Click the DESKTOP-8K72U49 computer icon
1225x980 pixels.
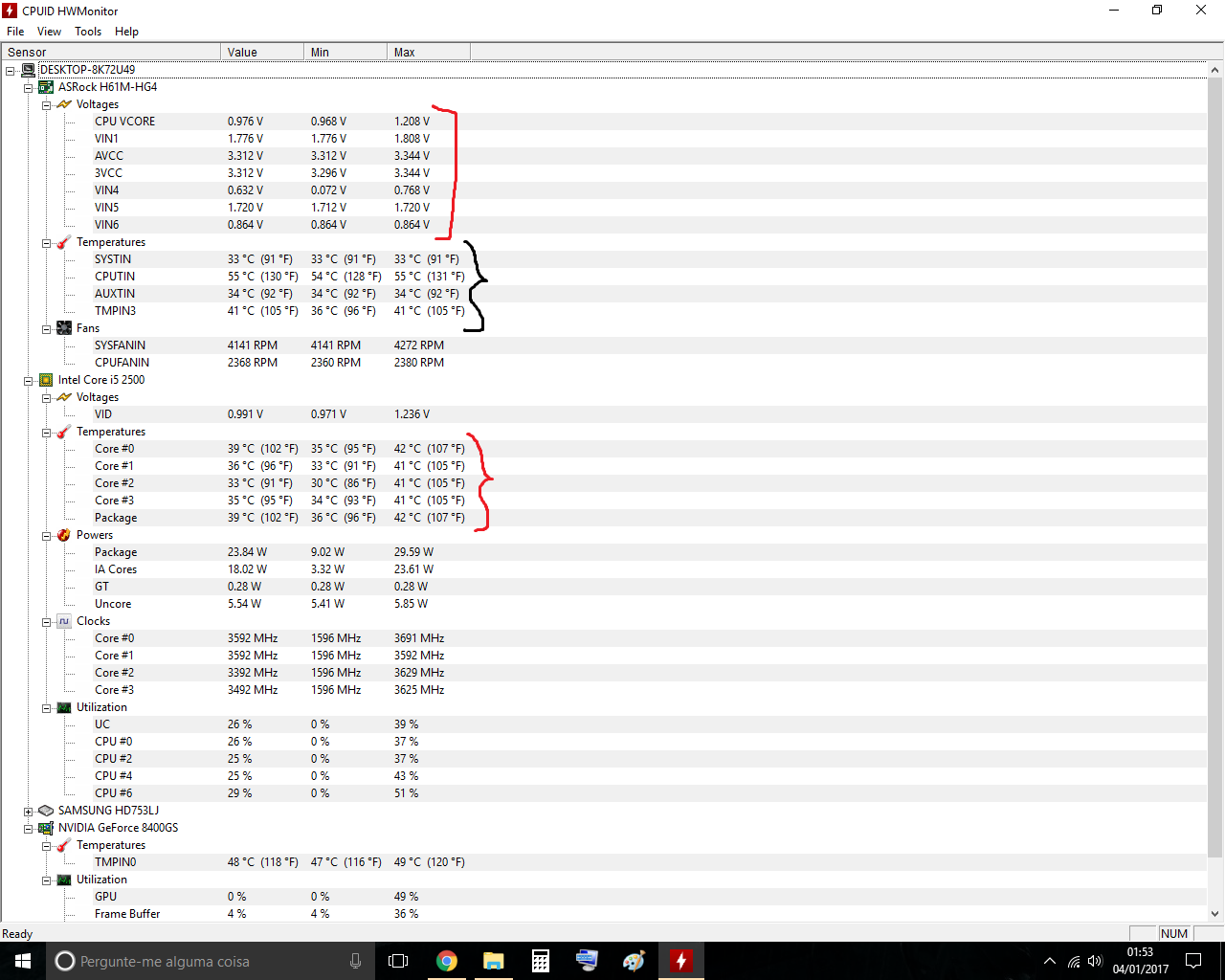[29, 70]
